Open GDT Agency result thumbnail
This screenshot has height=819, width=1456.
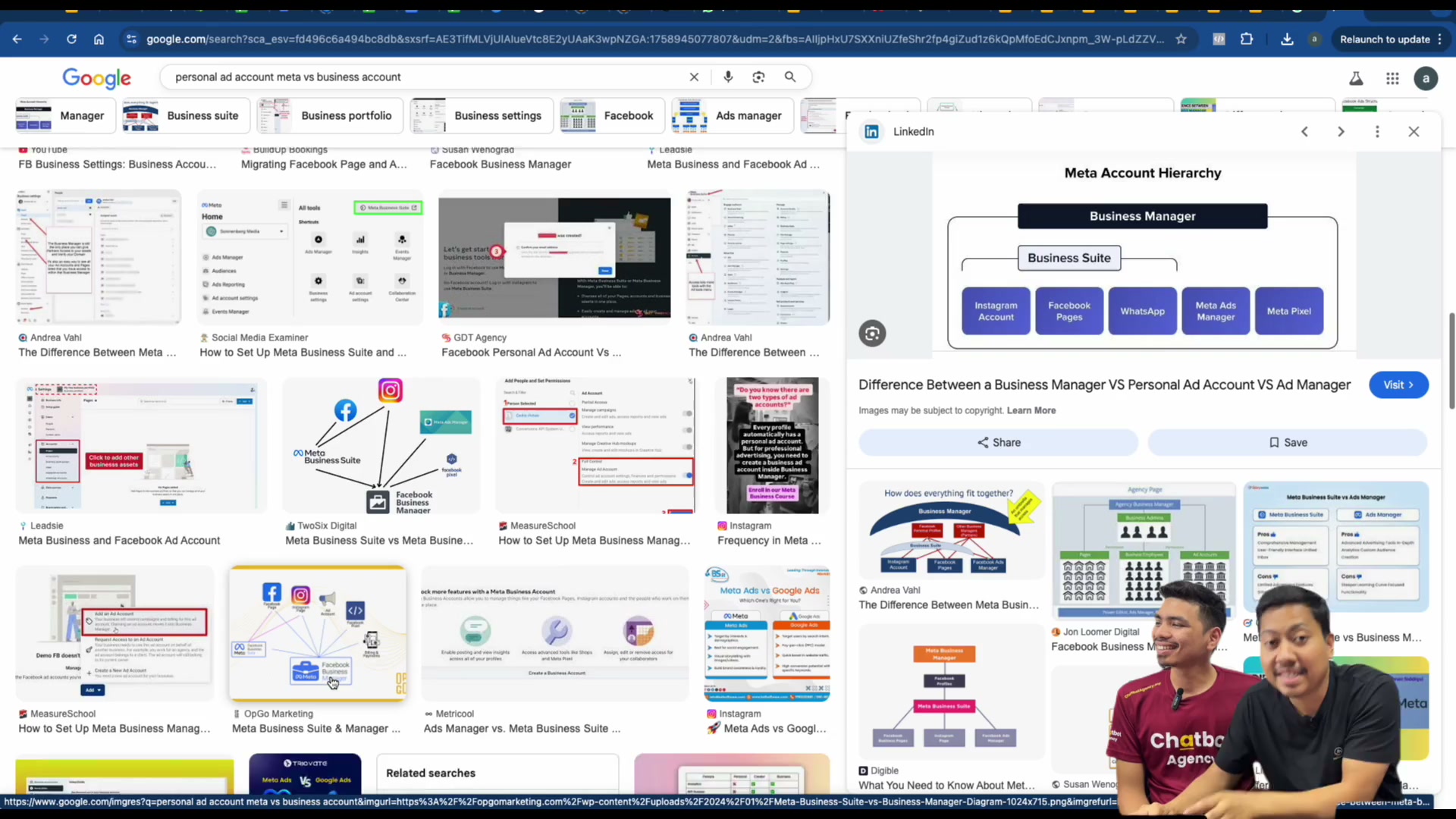554,257
